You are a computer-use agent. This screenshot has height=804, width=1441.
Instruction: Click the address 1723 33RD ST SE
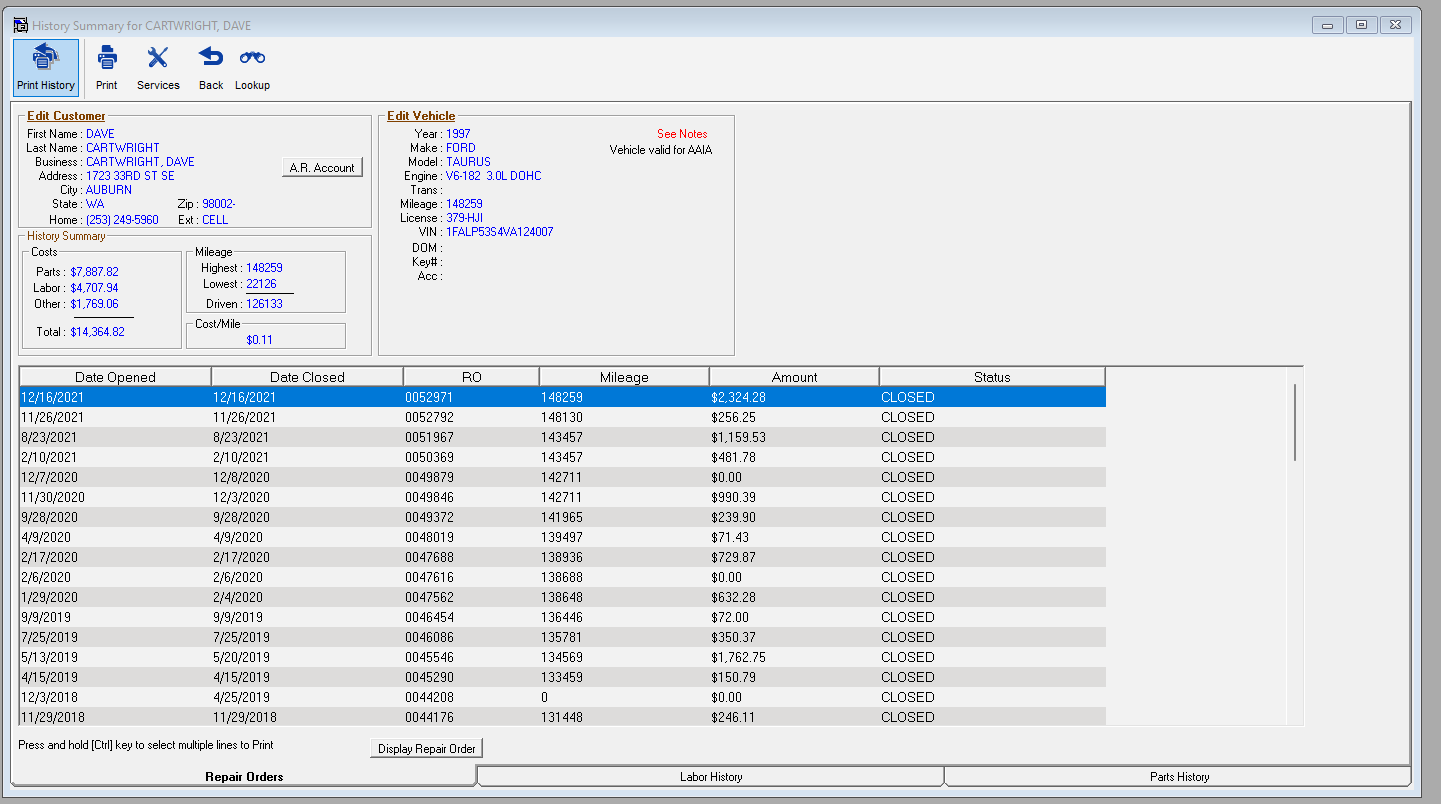pyautogui.click(x=130, y=176)
